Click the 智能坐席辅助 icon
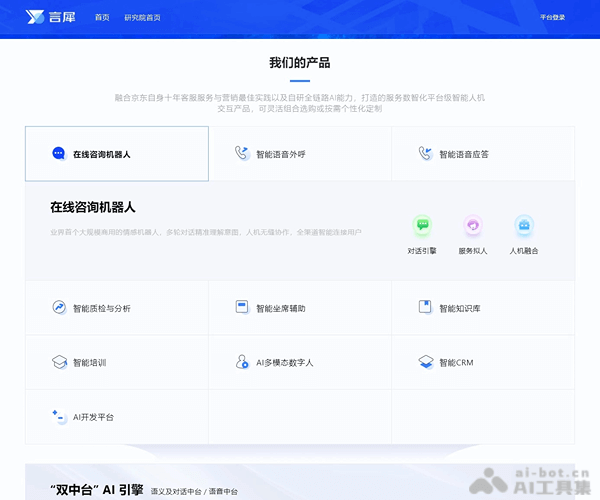This screenshot has height=500, width=600. tap(241, 308)
